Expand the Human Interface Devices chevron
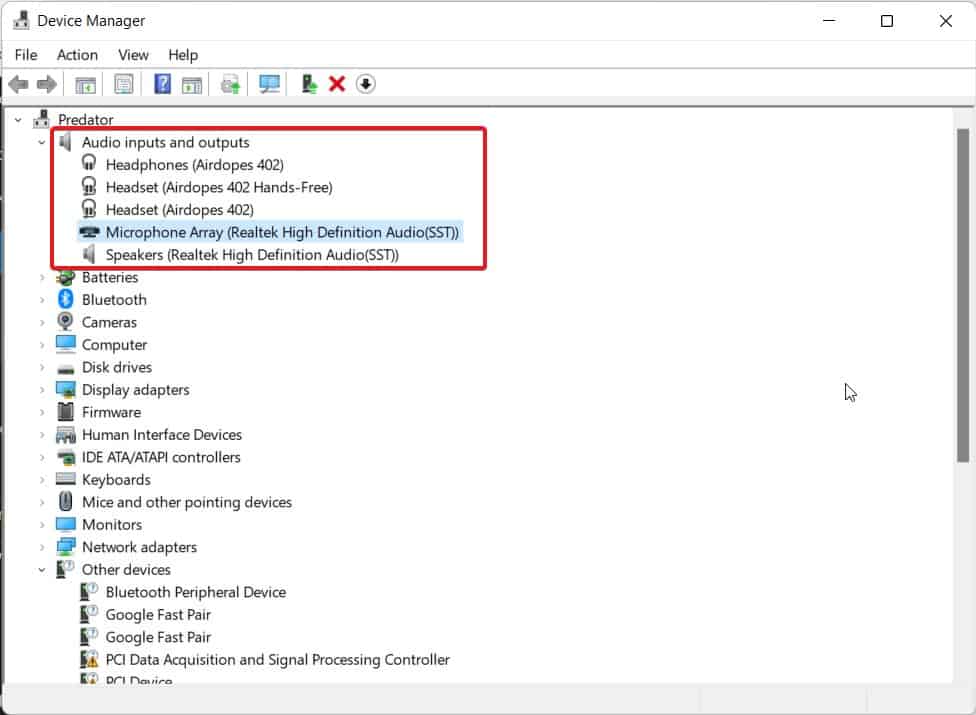The height and width of the screenshot is (715, 976). click(42, 434)
